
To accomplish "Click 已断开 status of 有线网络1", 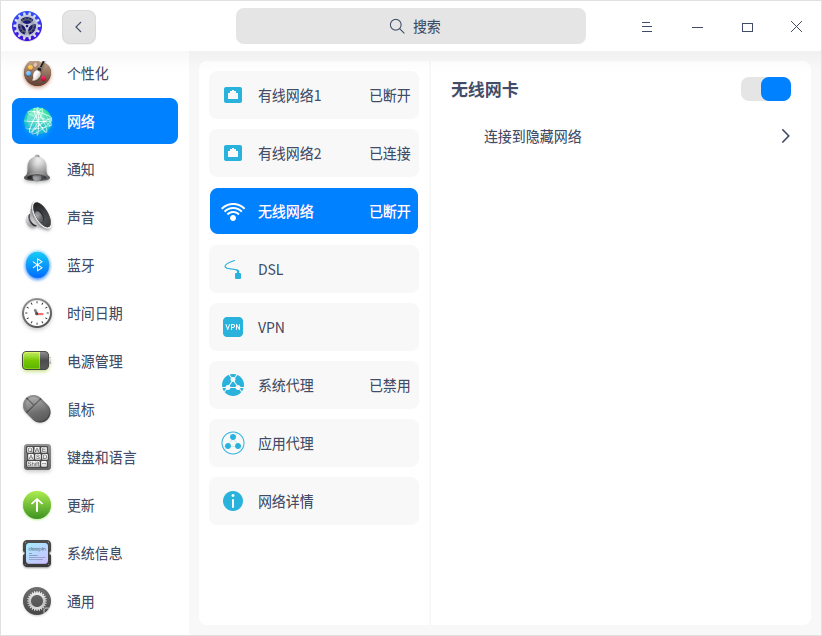I will 390,96.
